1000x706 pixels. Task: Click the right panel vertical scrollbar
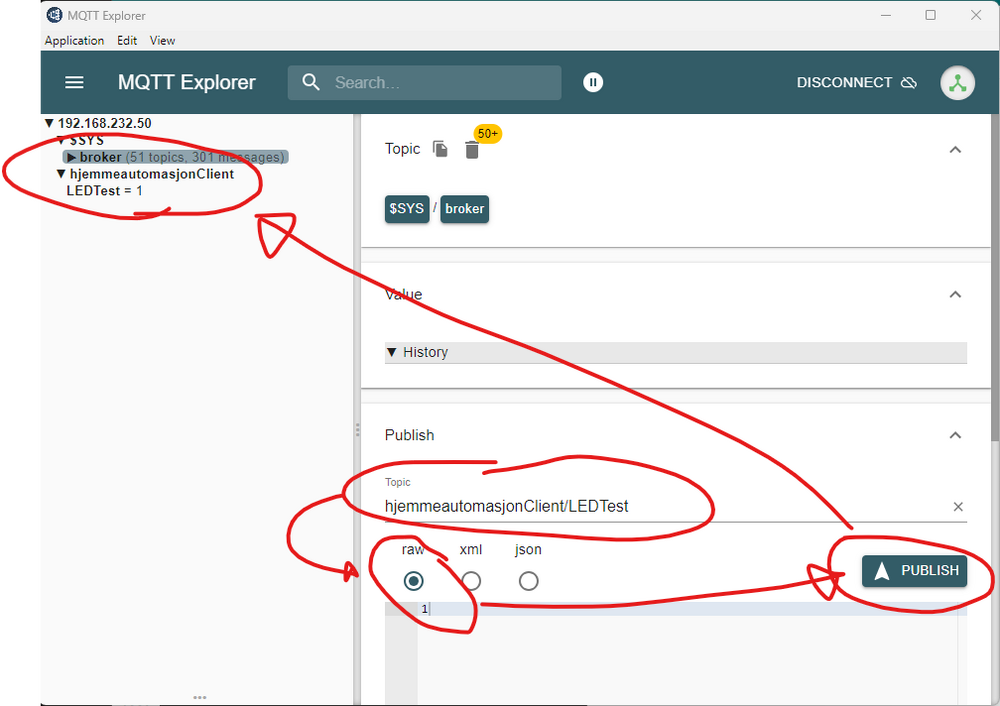995,277
